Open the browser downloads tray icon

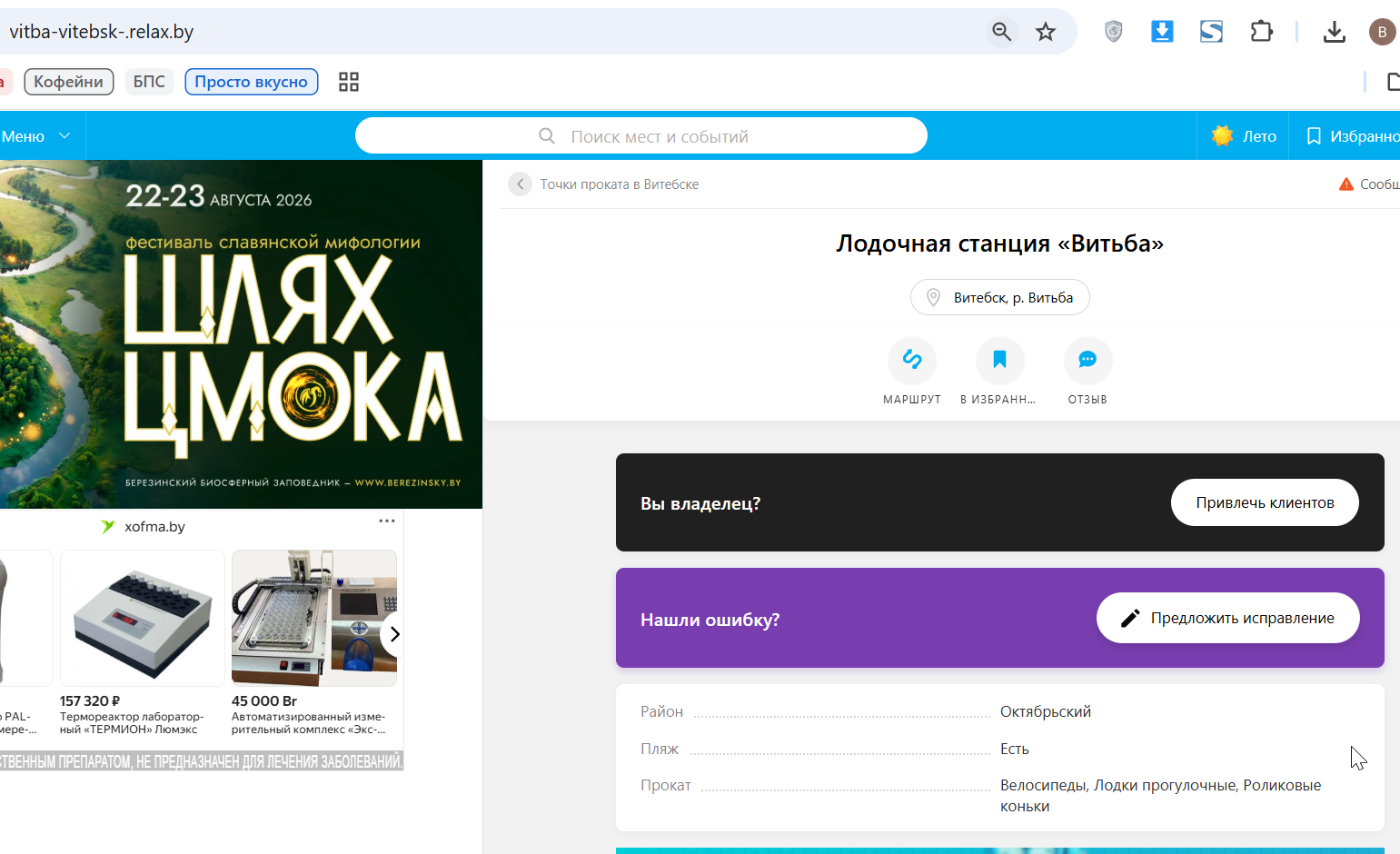(1334, 32)
